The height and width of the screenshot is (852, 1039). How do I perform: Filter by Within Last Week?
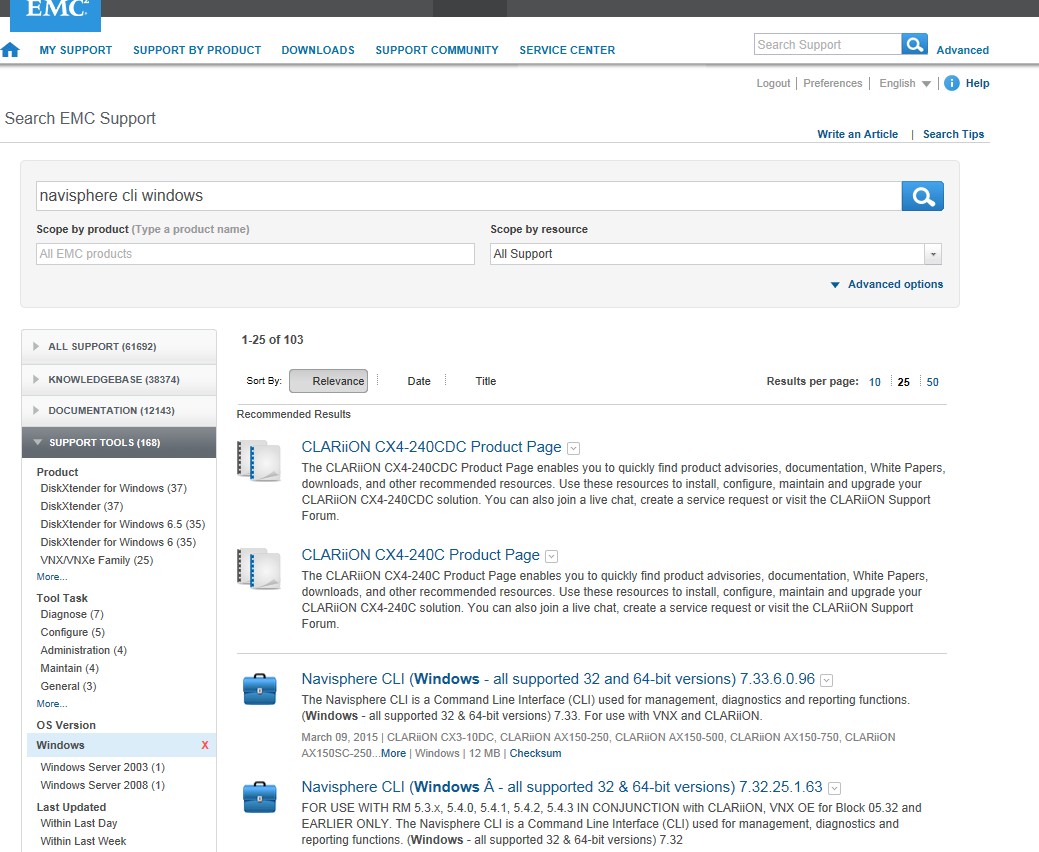(83, 841)
